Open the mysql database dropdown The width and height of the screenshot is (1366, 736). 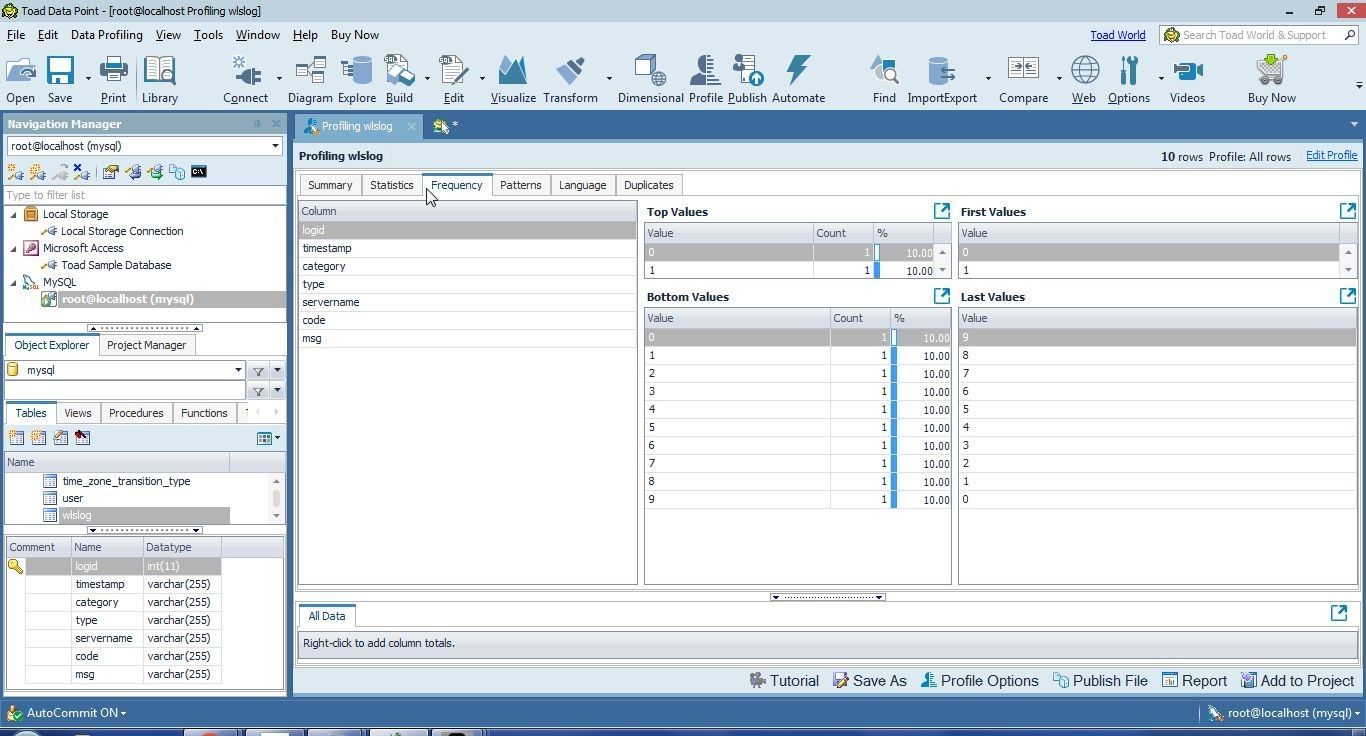coord(238,370)
